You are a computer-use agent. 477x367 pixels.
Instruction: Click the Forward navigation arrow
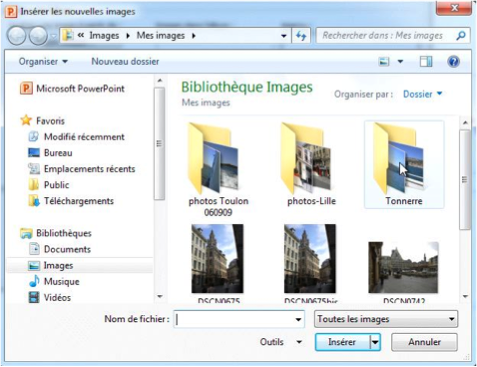[x=38, y=36]
